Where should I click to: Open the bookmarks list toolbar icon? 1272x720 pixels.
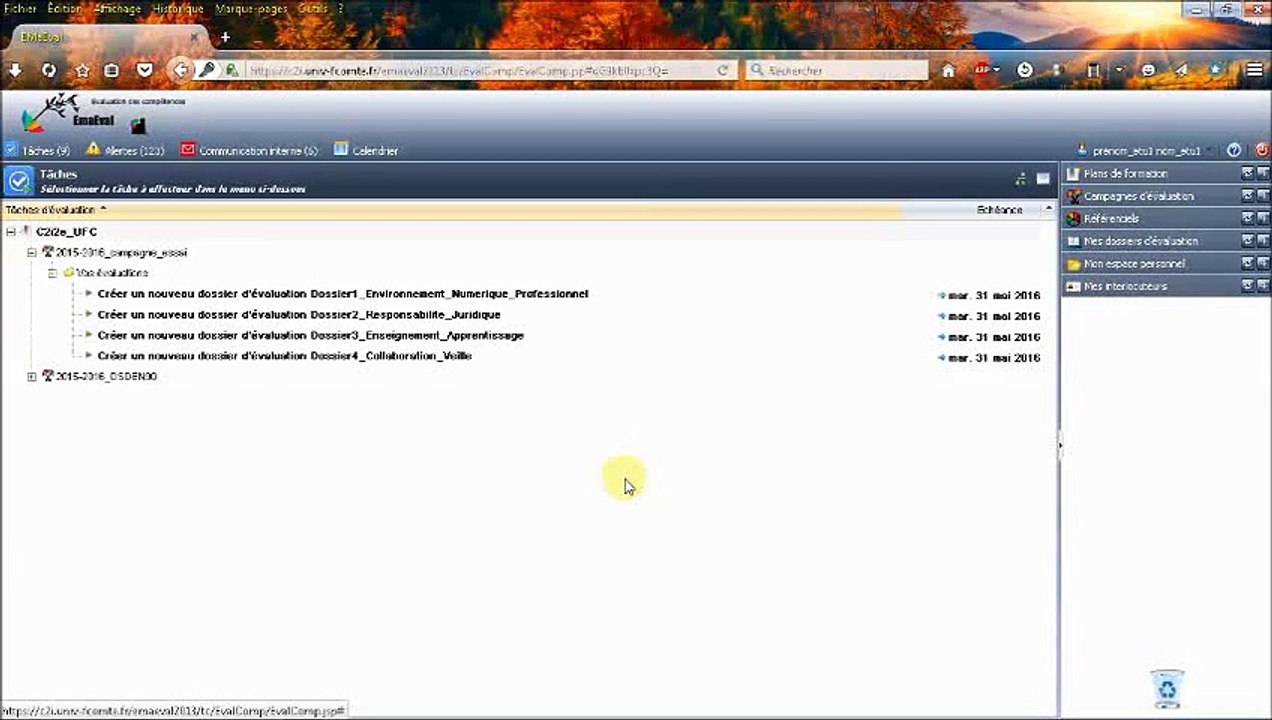pos(112,70)
